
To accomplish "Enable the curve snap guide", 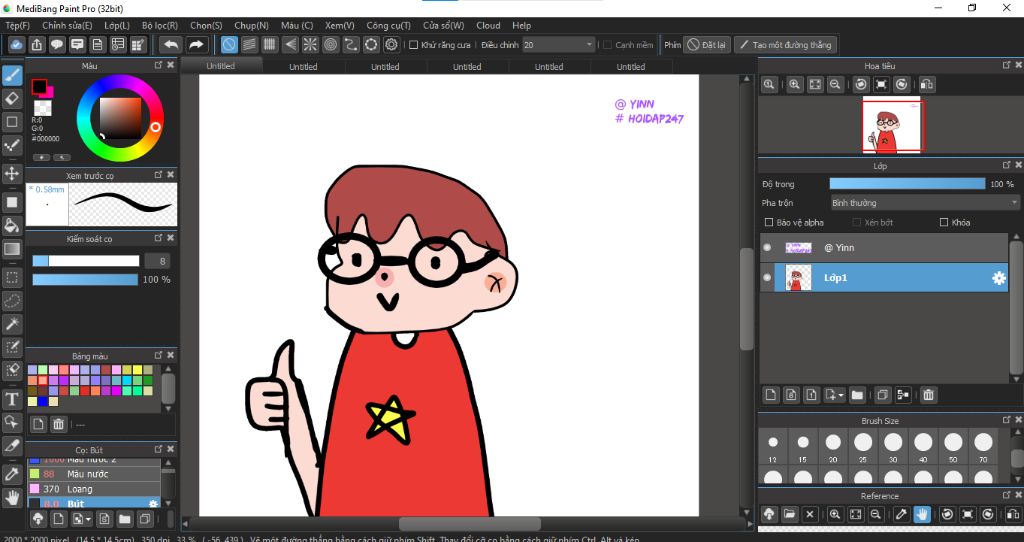I will click(x=351, y=45).
